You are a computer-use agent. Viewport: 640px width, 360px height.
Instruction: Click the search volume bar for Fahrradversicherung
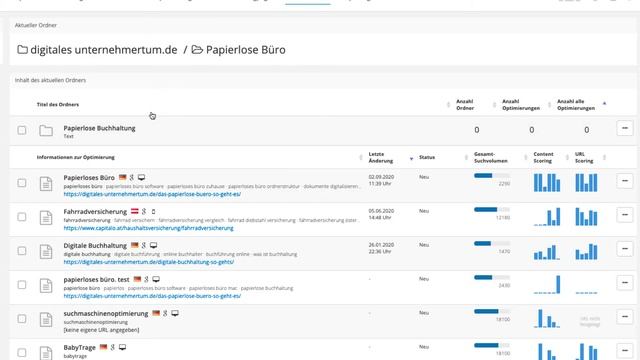tap(492, 209)
